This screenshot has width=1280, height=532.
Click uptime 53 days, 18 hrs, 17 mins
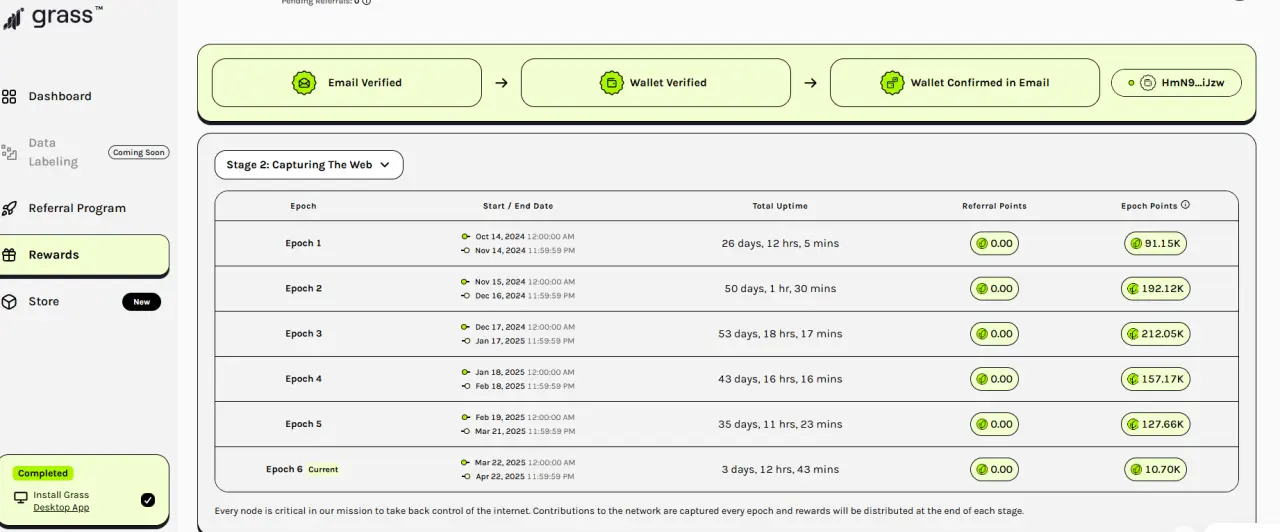pyautogui.click(x=780, y=334)
